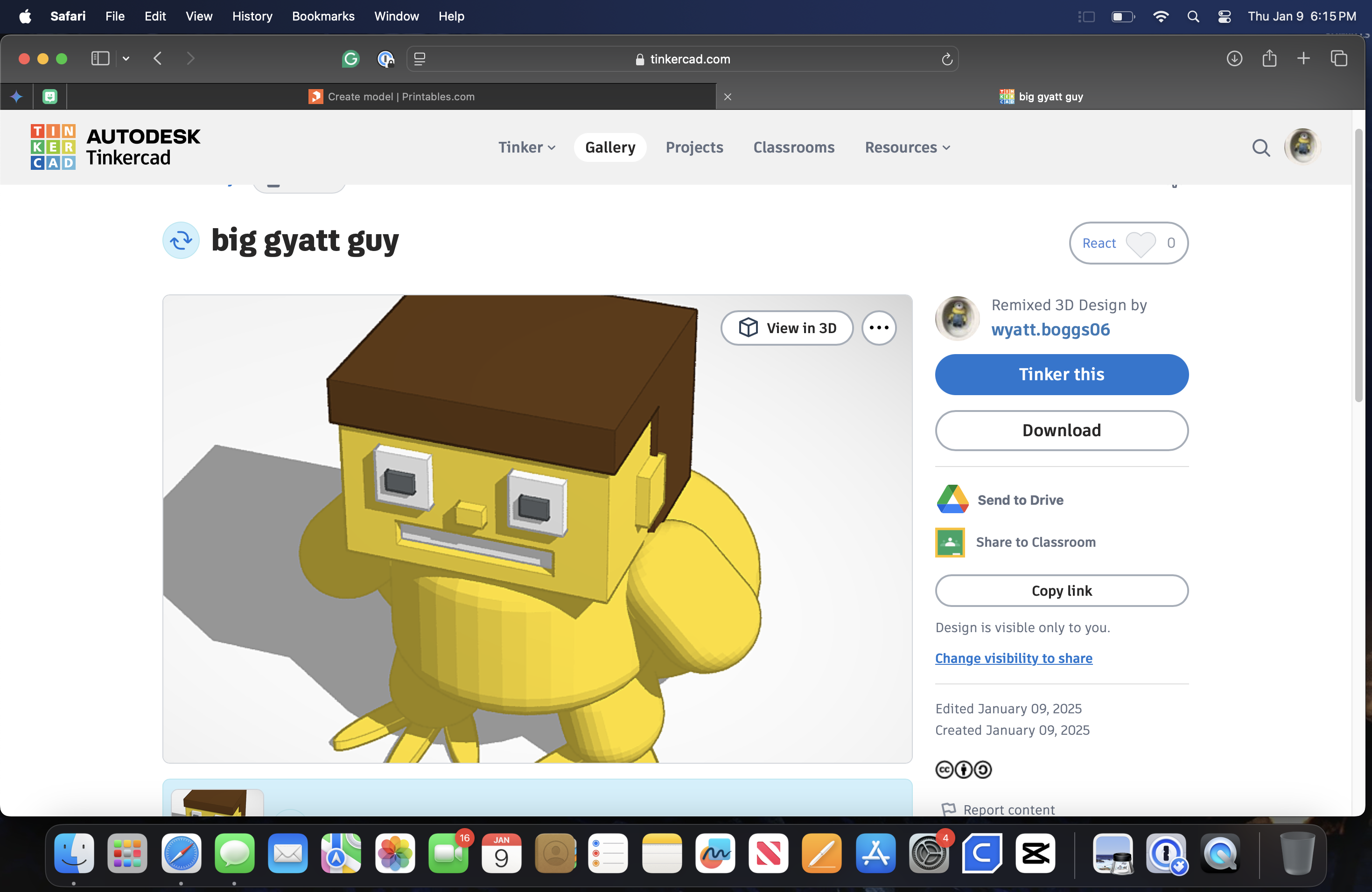
Task: Open the three-dots more options button
Action: pos(879,328)
